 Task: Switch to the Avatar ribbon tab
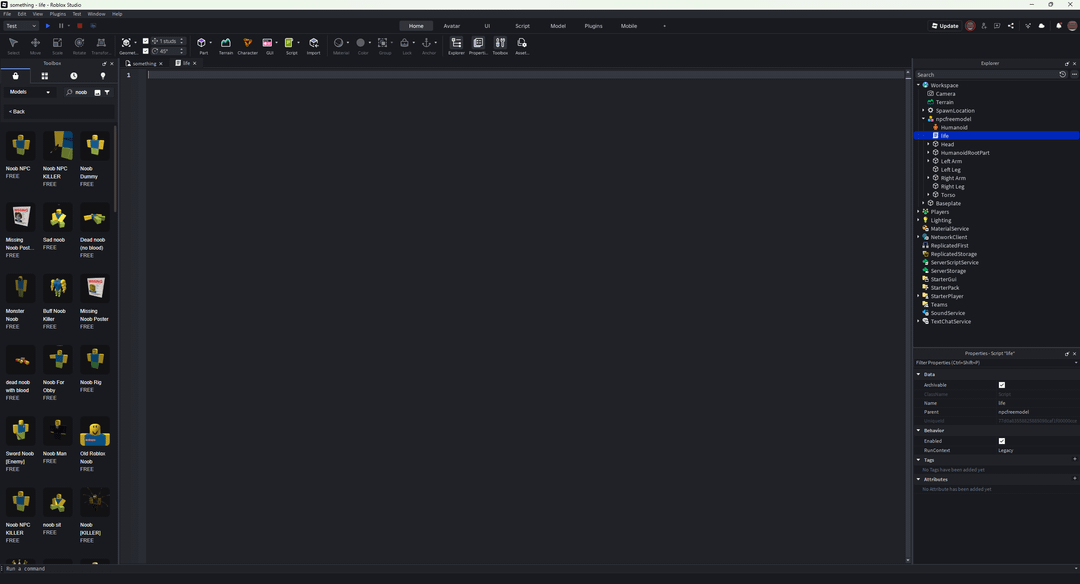pos(452,26)
